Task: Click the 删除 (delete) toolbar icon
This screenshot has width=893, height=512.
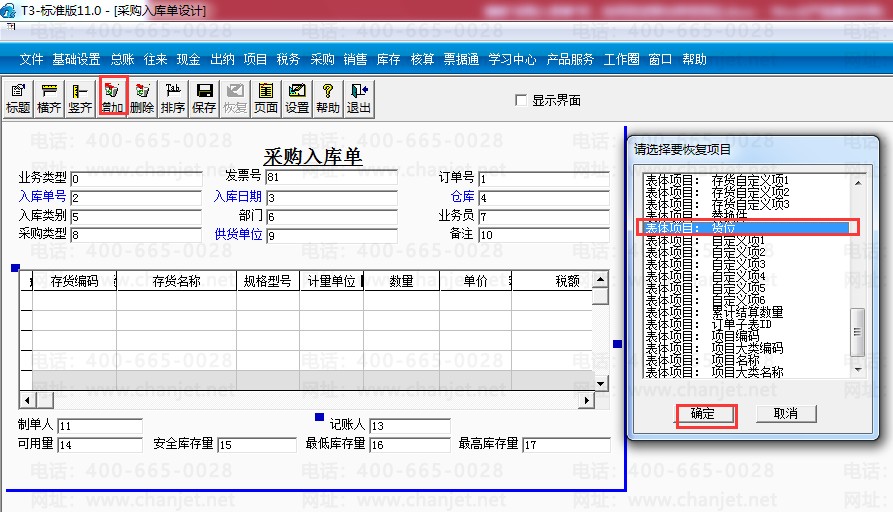Action: (142, 98)
